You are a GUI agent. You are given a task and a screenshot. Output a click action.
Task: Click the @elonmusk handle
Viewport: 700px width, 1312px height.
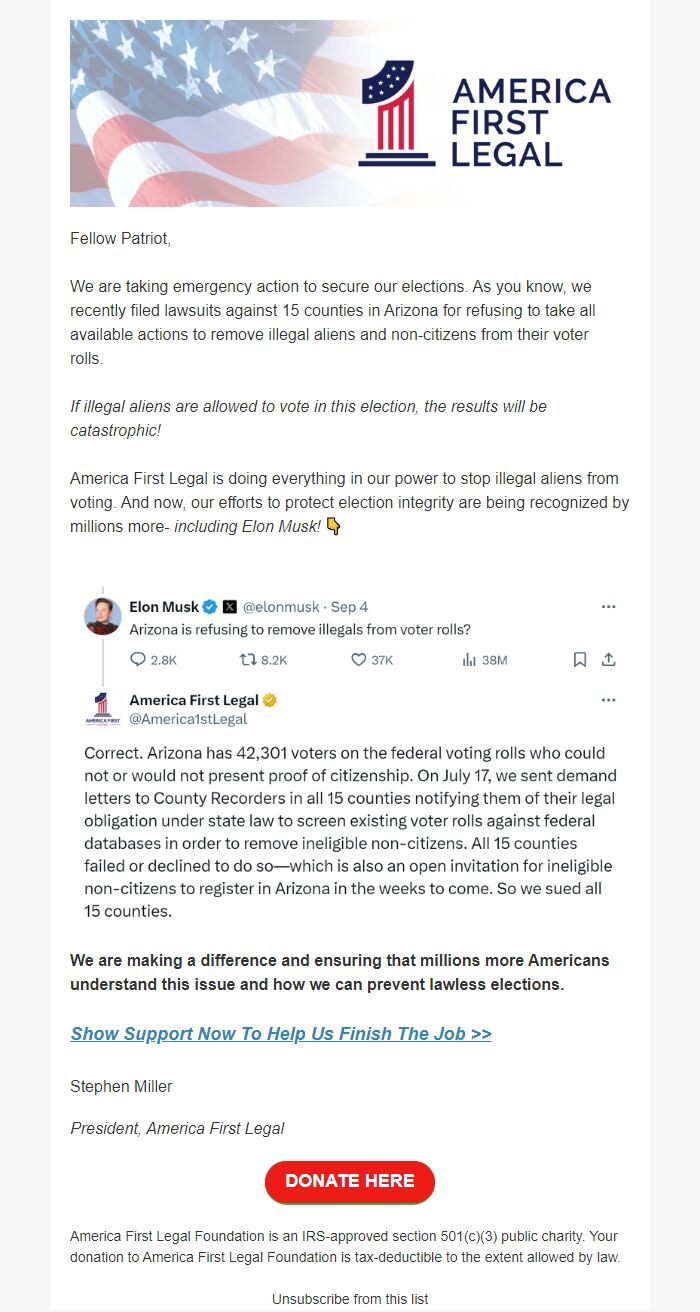click(x=282, y=607)
